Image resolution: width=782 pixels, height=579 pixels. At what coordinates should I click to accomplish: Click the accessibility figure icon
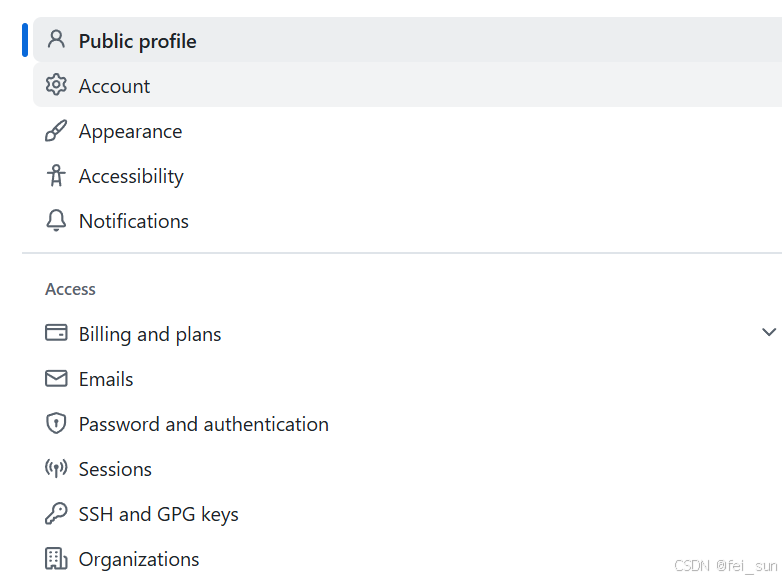pyautogui.click(x=56, y=176)
